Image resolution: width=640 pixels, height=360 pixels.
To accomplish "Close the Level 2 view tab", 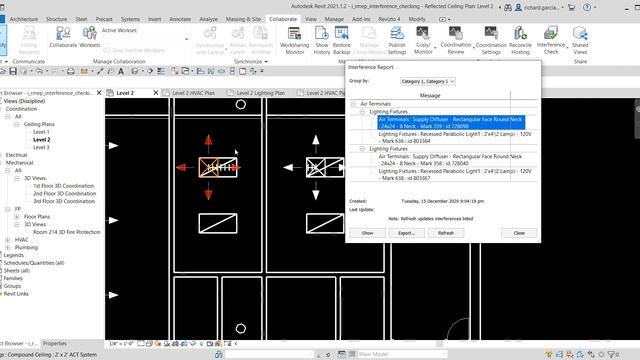I will (156, 93).
